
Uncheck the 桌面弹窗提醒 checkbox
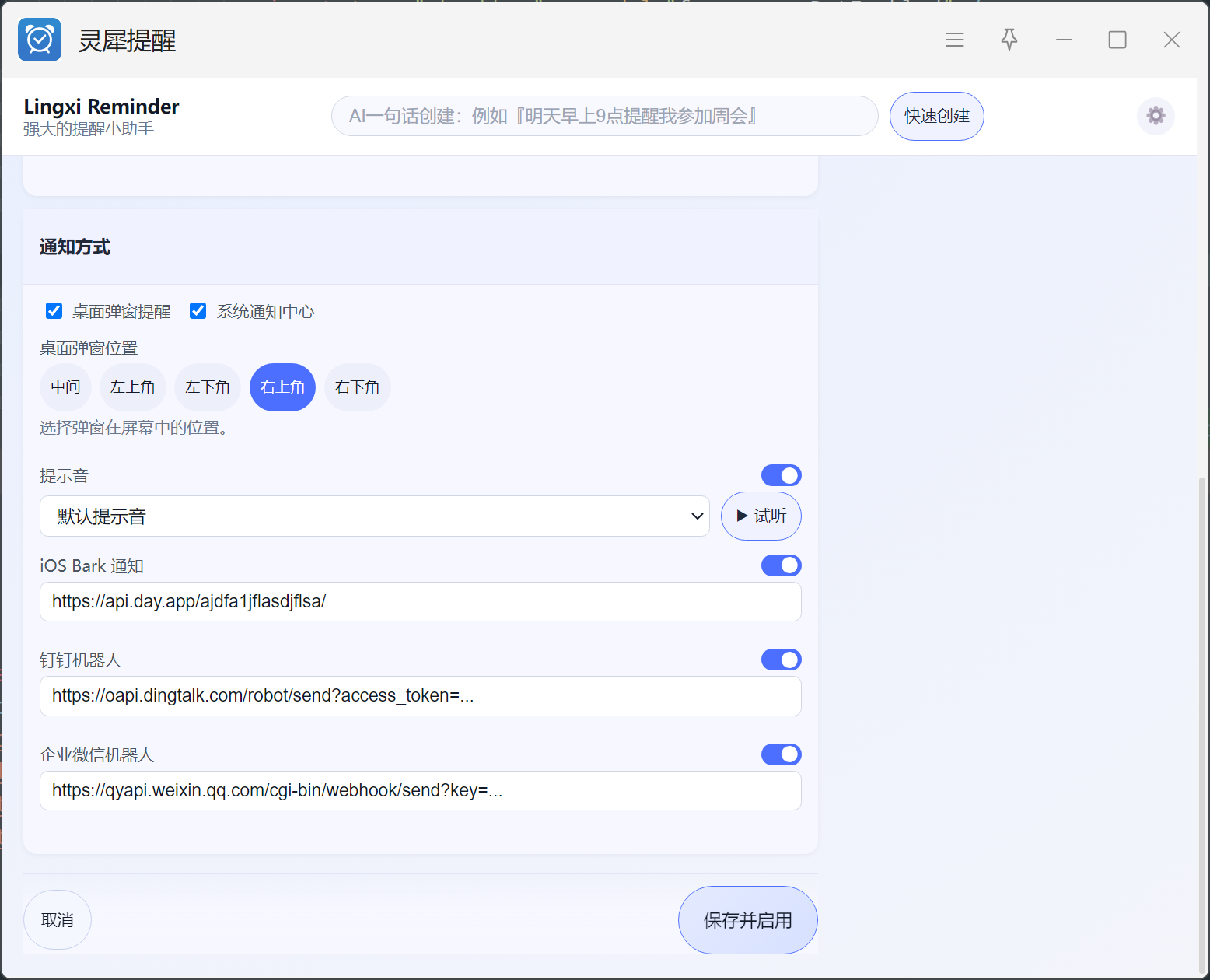[54, 311]
